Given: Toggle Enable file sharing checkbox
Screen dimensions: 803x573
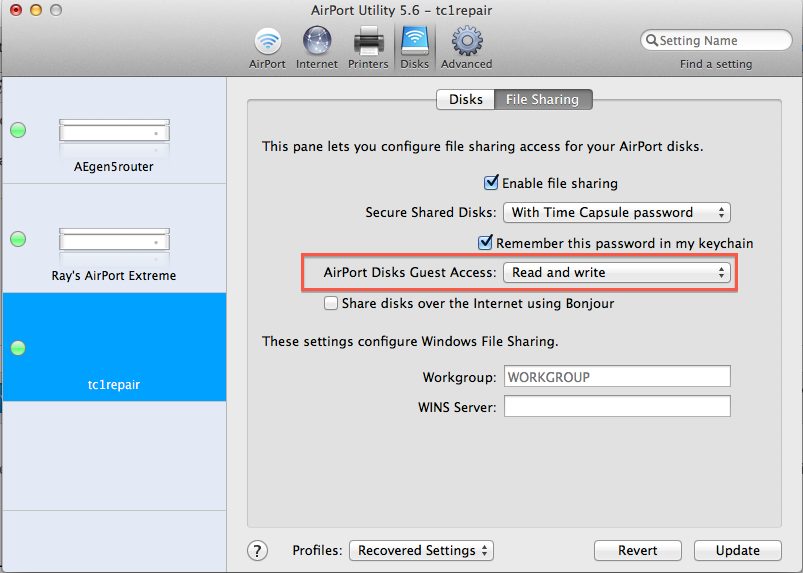Looking at the screenshot, I should (x=491, y=182).
